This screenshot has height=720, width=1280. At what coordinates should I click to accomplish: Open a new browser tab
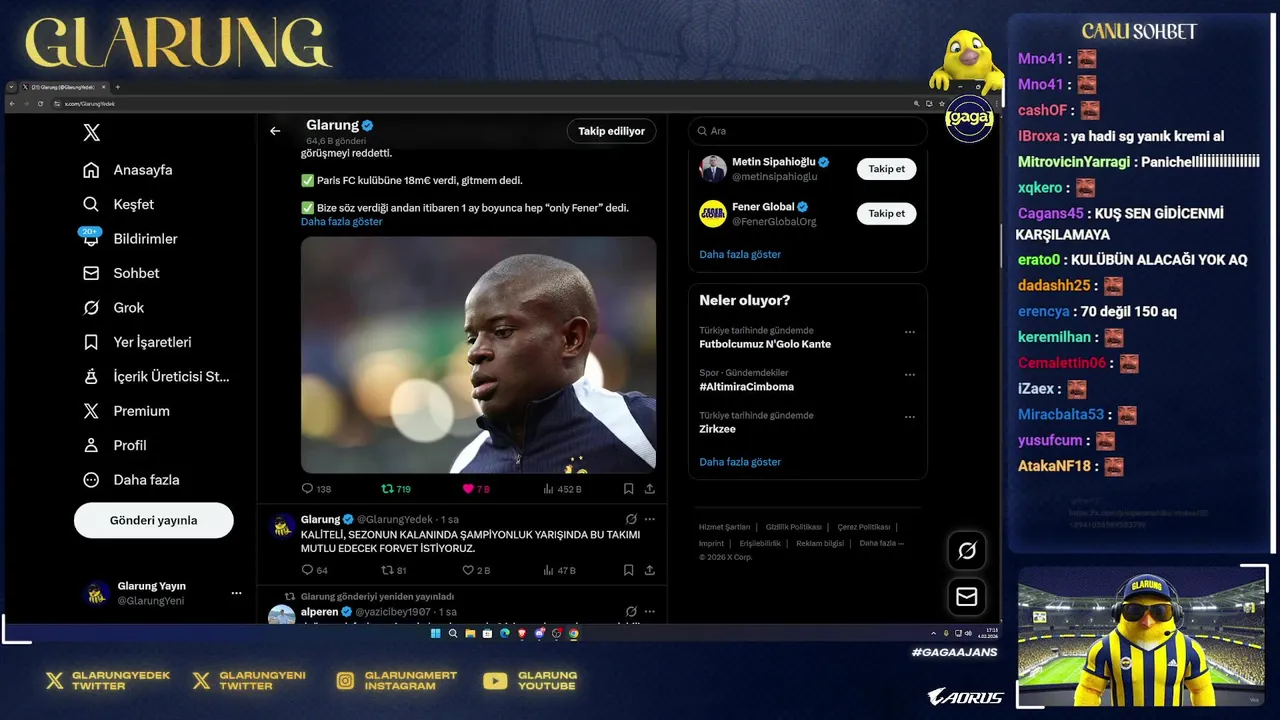(x=117, y=87)
